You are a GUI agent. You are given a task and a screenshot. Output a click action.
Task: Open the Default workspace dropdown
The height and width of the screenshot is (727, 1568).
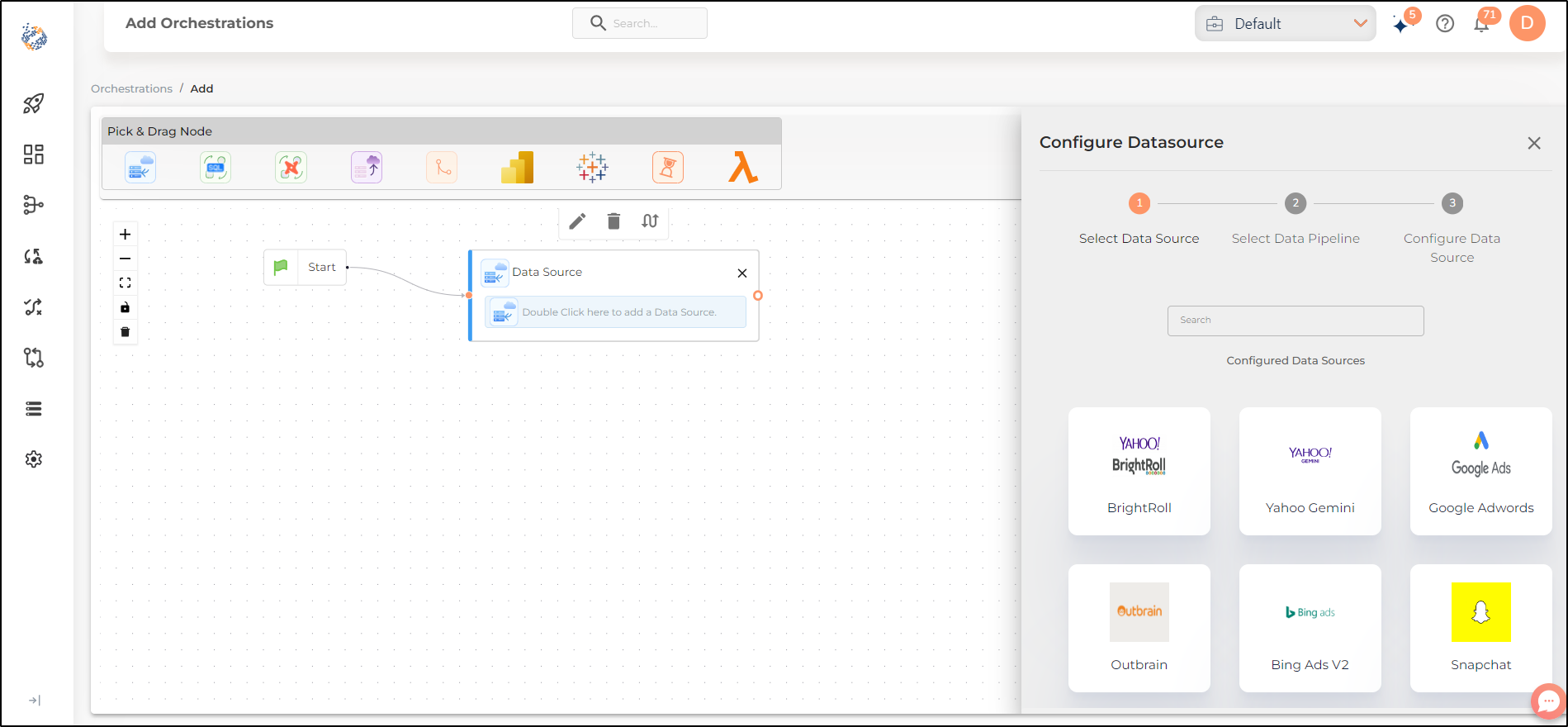point(1286,24)
